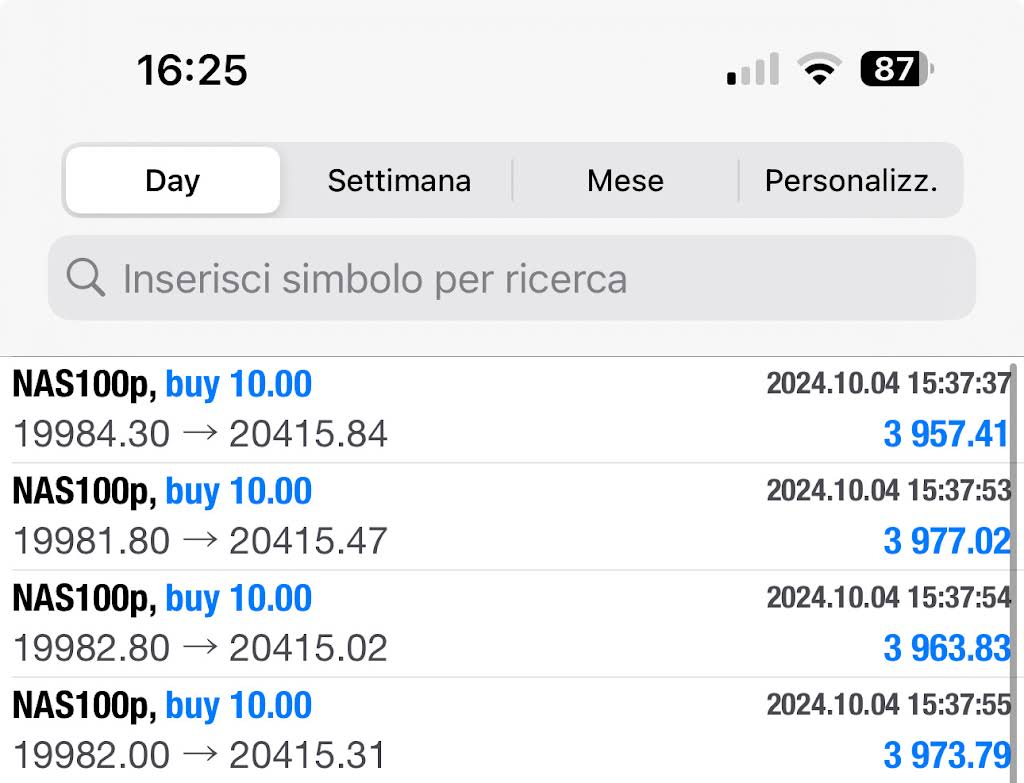
Task: Switch to the Settimana tab
Action: 399,181
